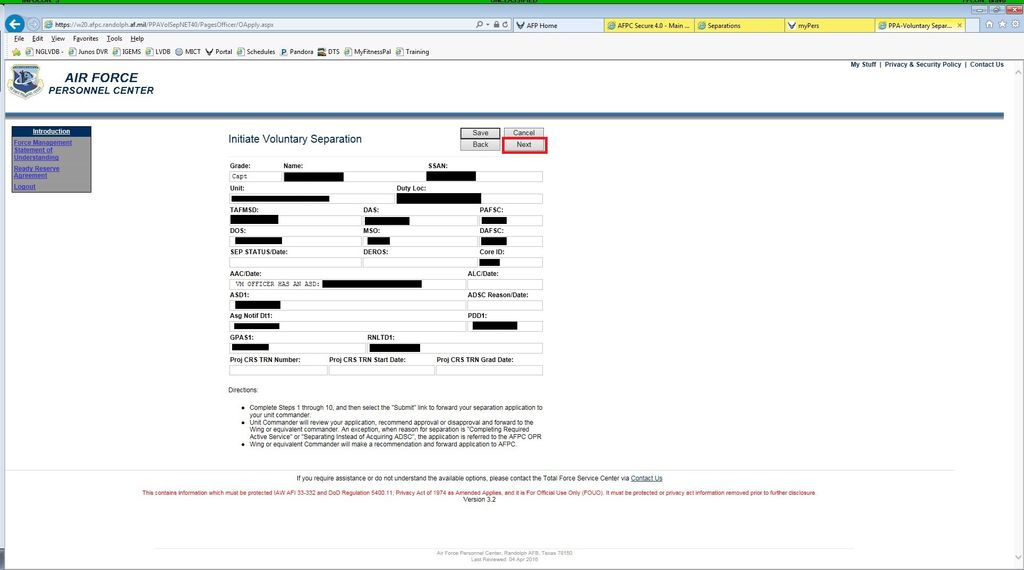Screen dimensions: 1024x570
Task: Switch to the myPers tab
Action: (829, 25)
